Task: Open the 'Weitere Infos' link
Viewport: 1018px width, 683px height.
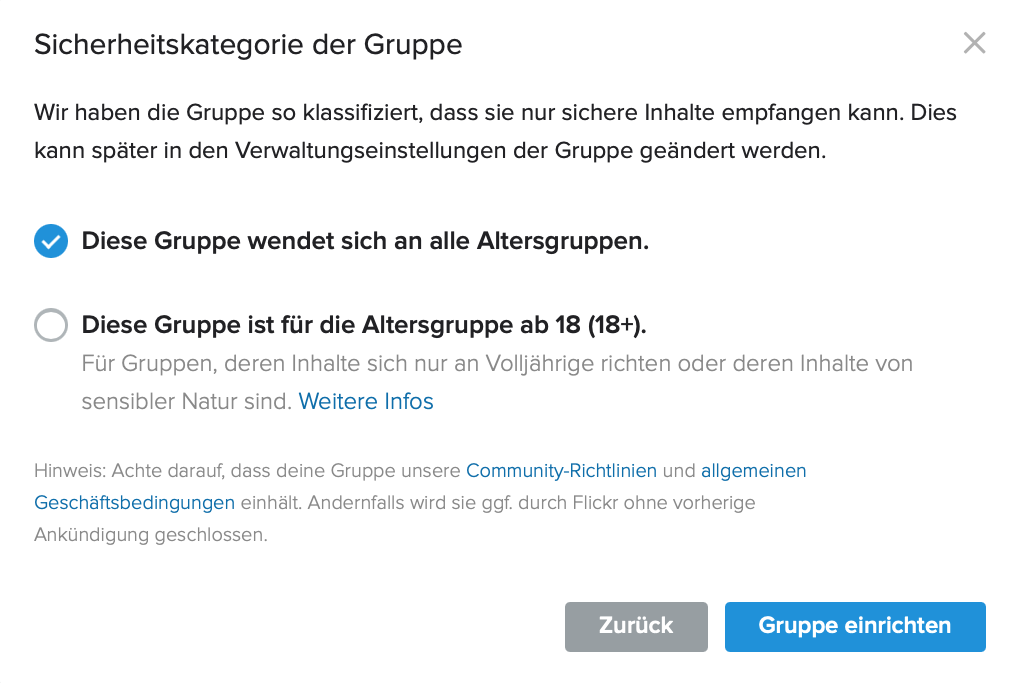Action: (366, 402)
